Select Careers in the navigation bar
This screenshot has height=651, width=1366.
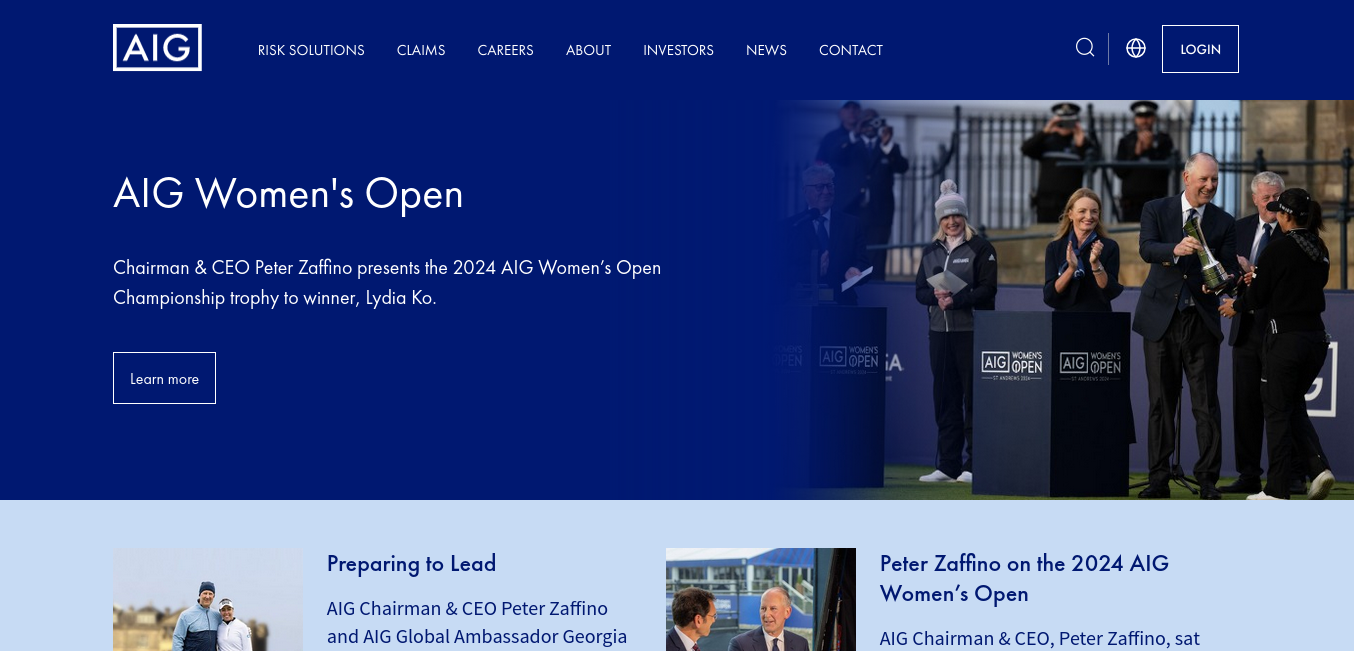[506, 50]
